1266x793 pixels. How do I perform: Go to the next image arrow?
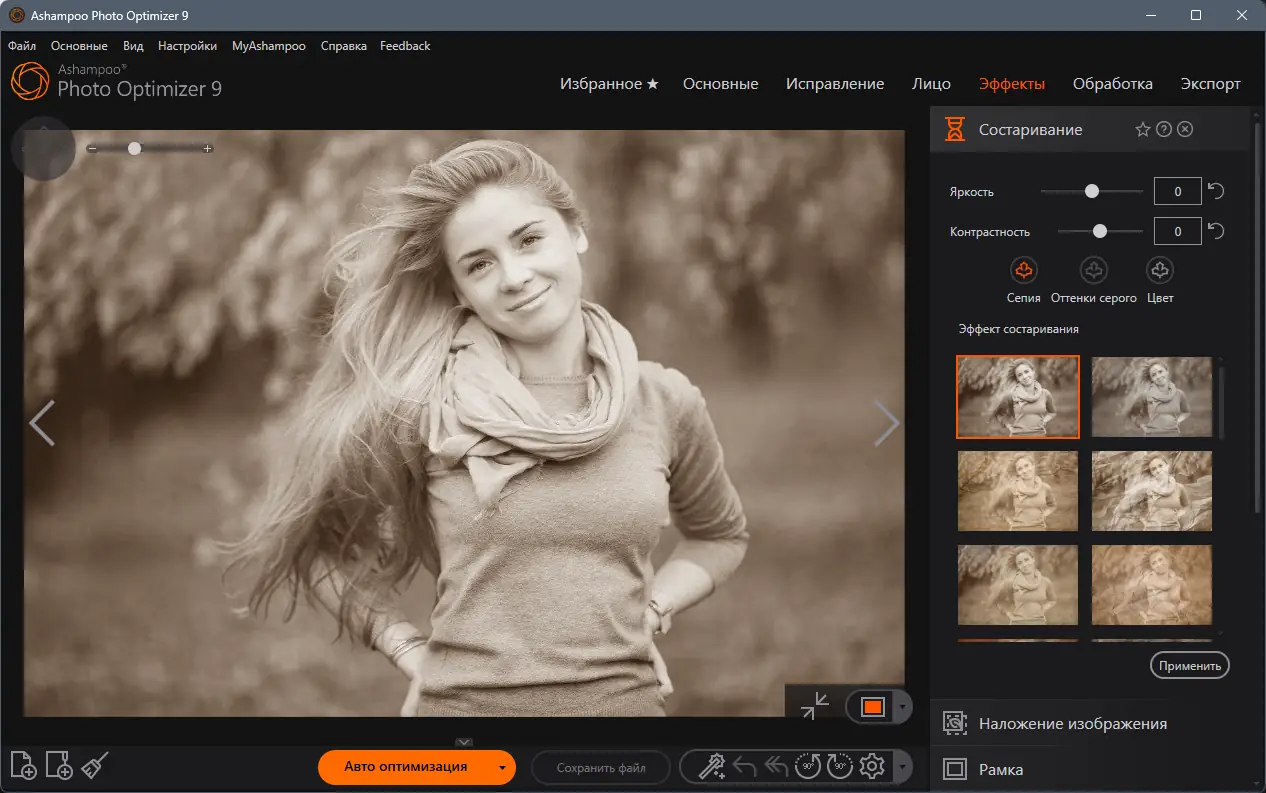click(x=887, y=423)
